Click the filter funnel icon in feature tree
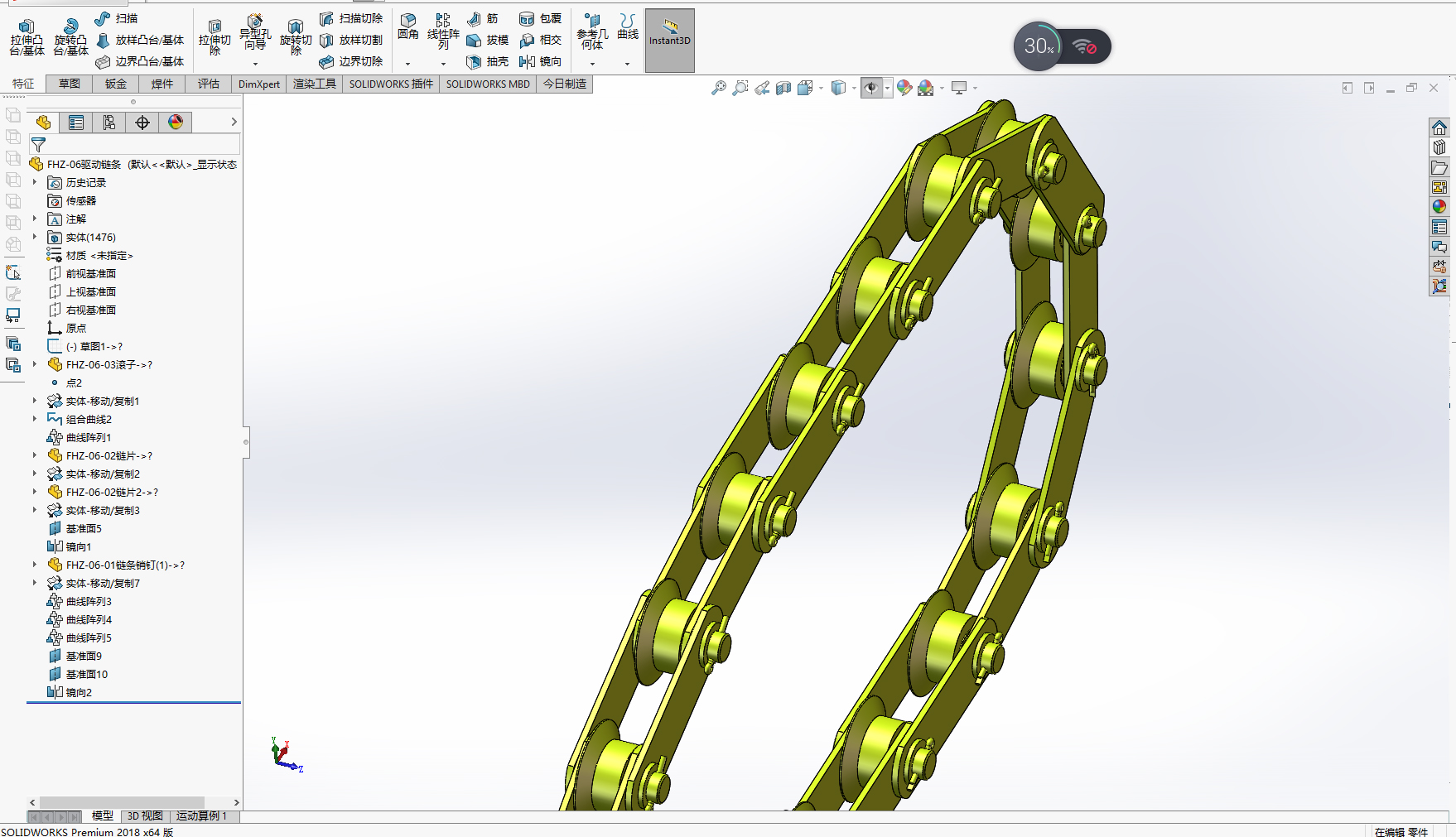 tap(38, 145)
